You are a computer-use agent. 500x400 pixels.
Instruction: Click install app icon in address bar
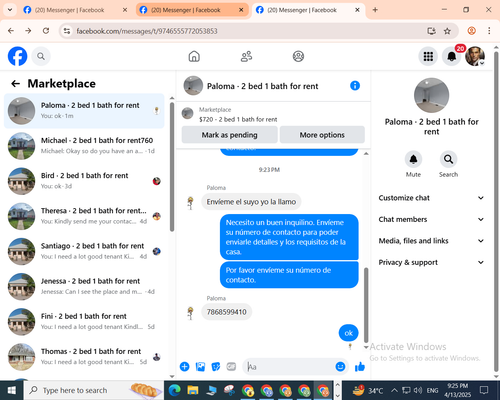pyautogui.click(x=432, y=31)
